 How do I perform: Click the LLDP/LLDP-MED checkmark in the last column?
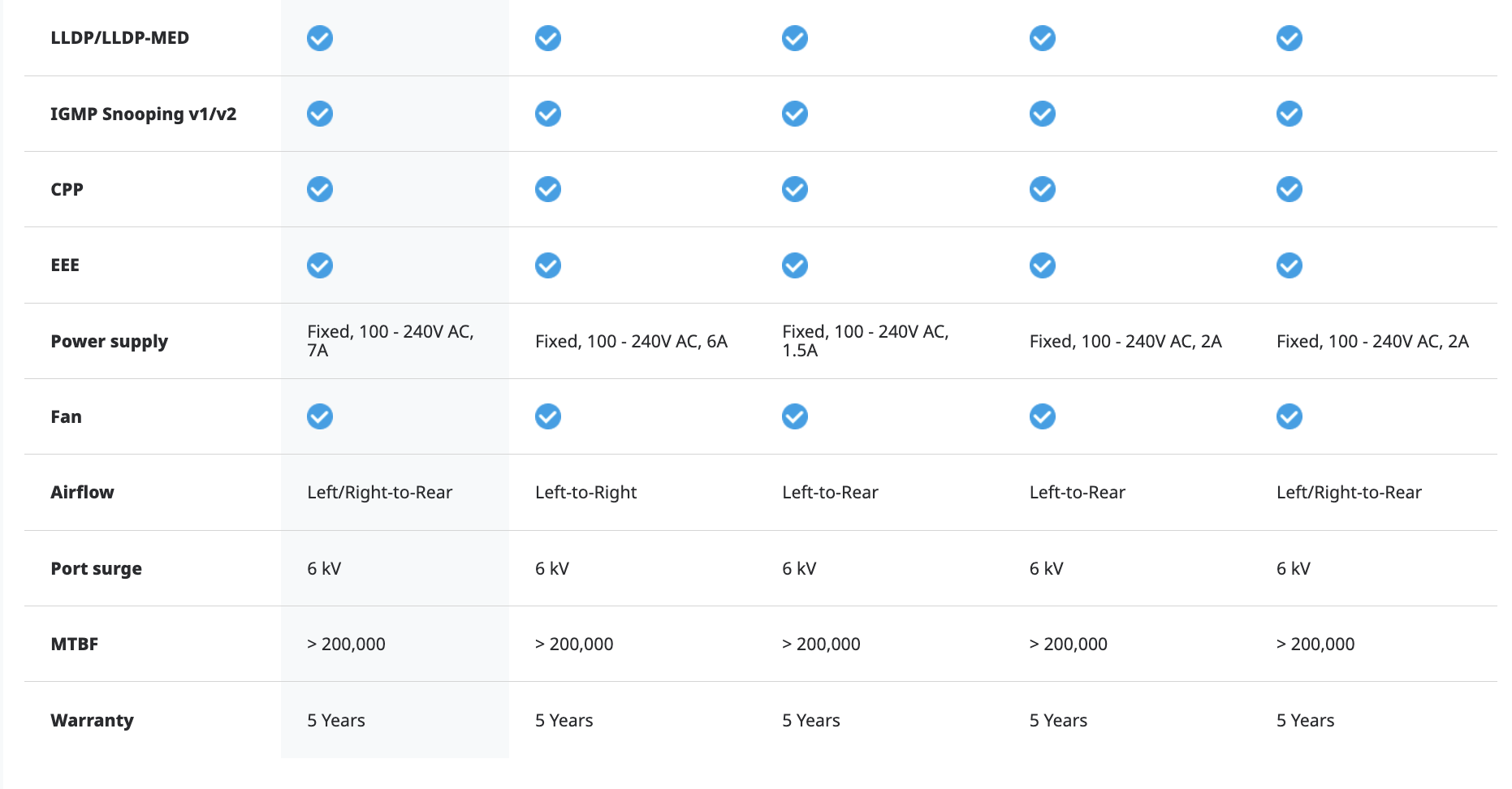1289,38
